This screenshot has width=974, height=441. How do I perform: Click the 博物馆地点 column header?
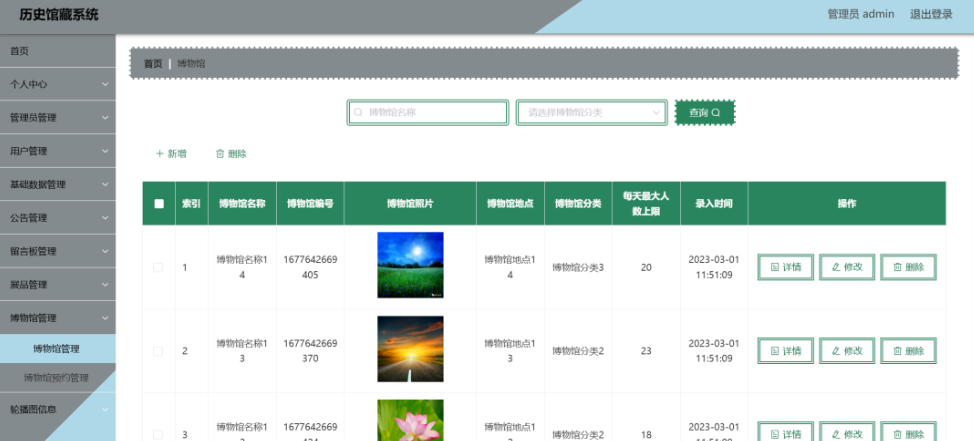point(510,203)
